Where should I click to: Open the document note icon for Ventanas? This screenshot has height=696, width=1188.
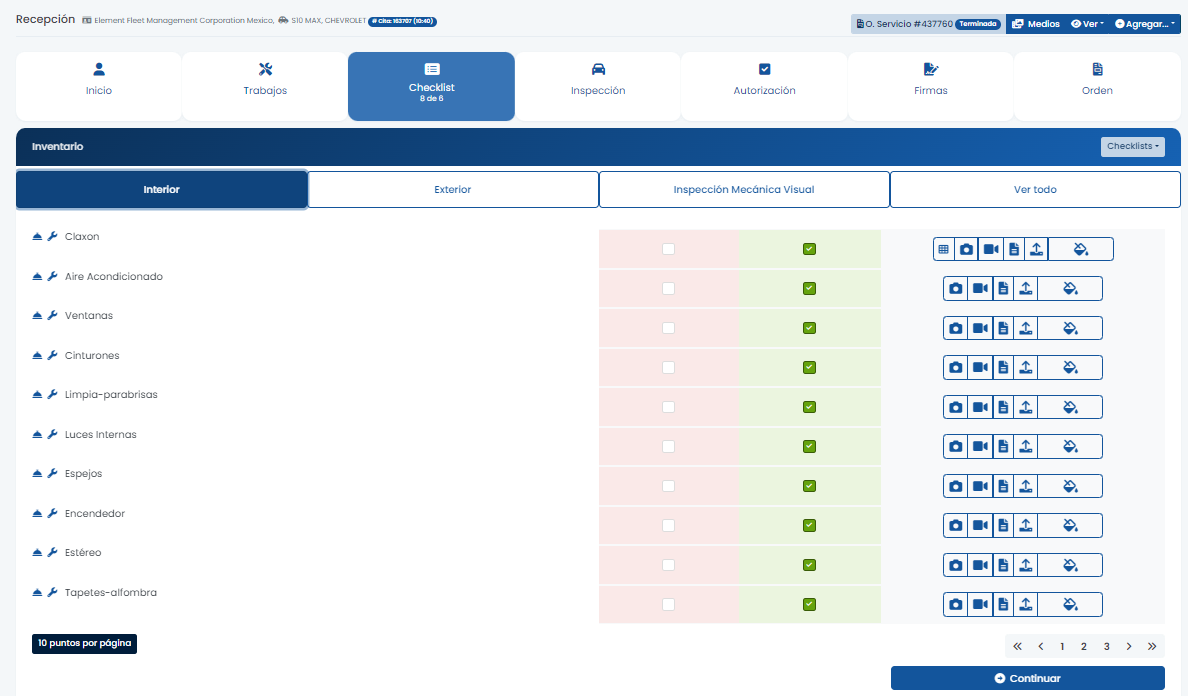(x=1003, y=328)
